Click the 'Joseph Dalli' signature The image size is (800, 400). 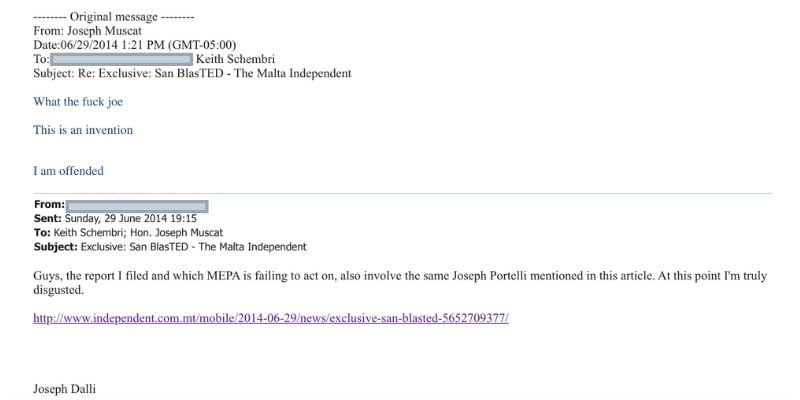tap(65, 388)
